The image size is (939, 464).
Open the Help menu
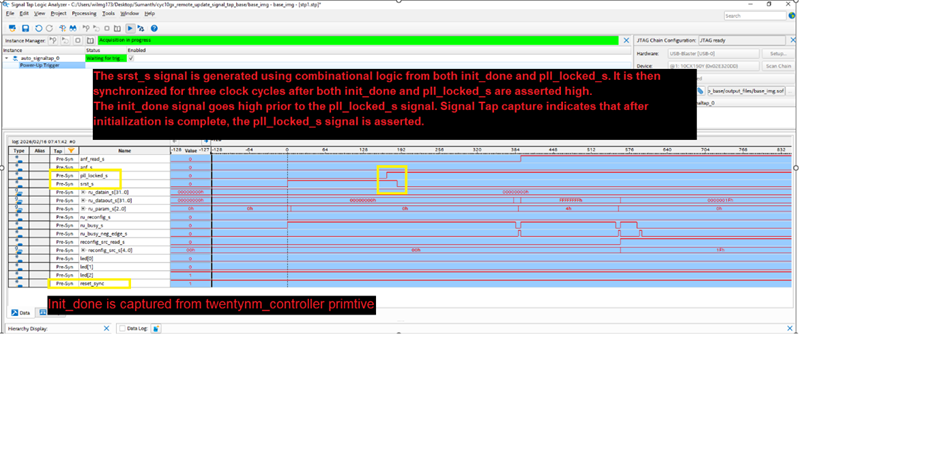(x=150, y=13)
